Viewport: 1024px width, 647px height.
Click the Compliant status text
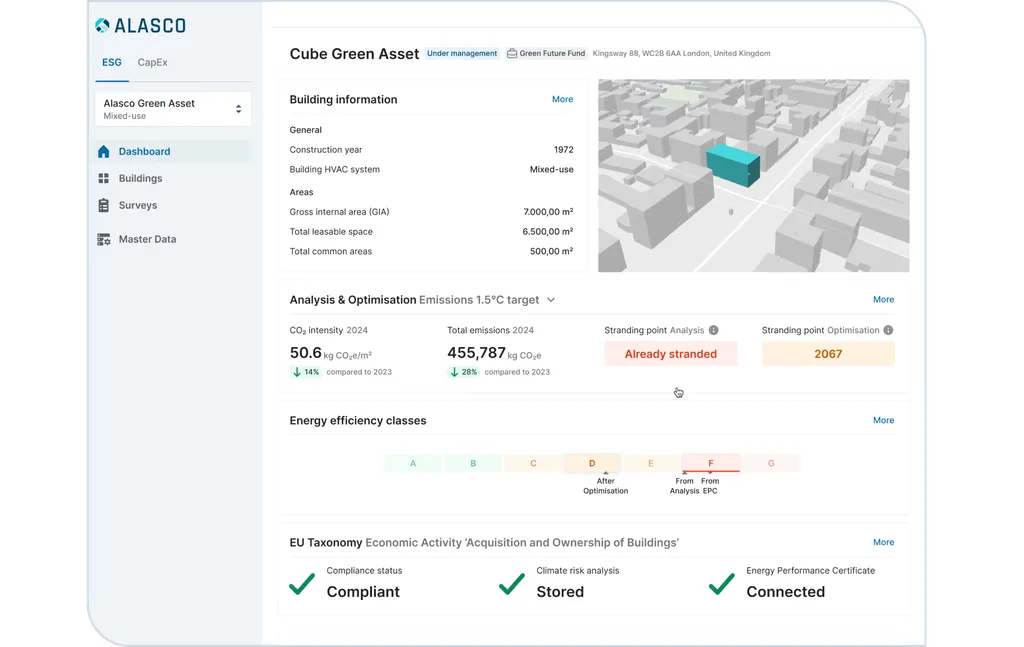point(363,592)
